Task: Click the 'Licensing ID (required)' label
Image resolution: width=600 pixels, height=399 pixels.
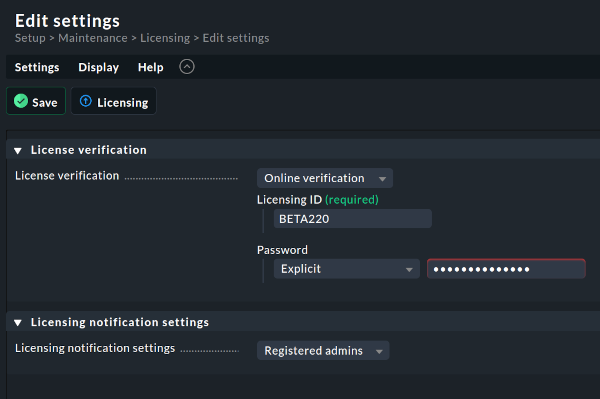Action: tap(318, 200)
